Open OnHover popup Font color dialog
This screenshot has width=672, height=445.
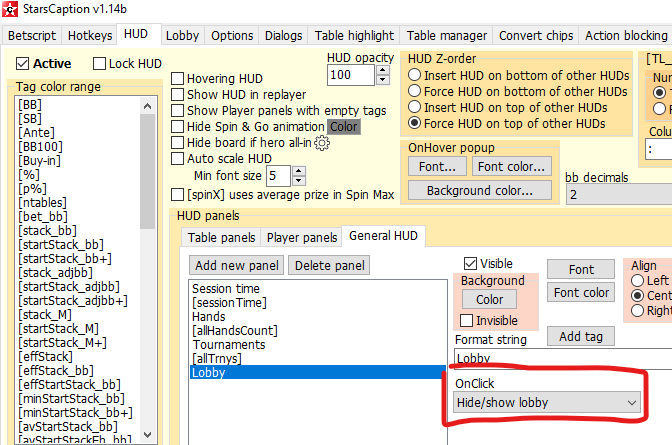pyautogui.click(x=512, y=166)
